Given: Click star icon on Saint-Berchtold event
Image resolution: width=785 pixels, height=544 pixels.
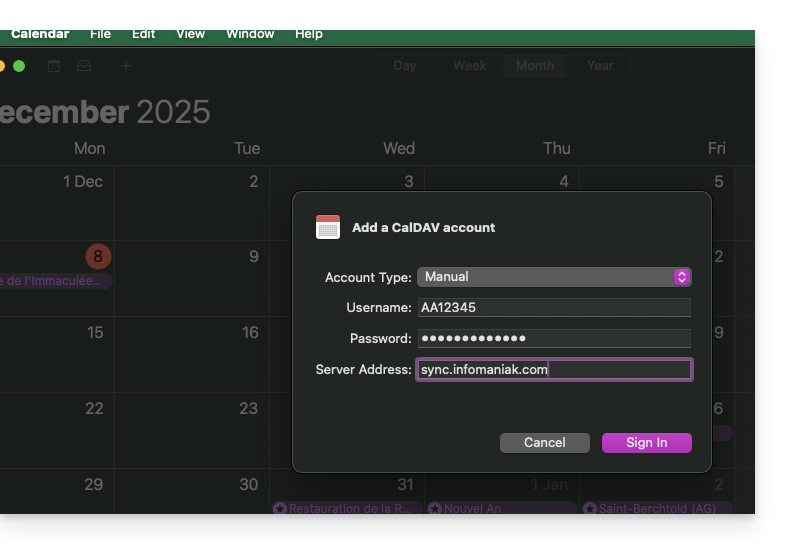Looking at the screenshot, I should pos(590,509).
